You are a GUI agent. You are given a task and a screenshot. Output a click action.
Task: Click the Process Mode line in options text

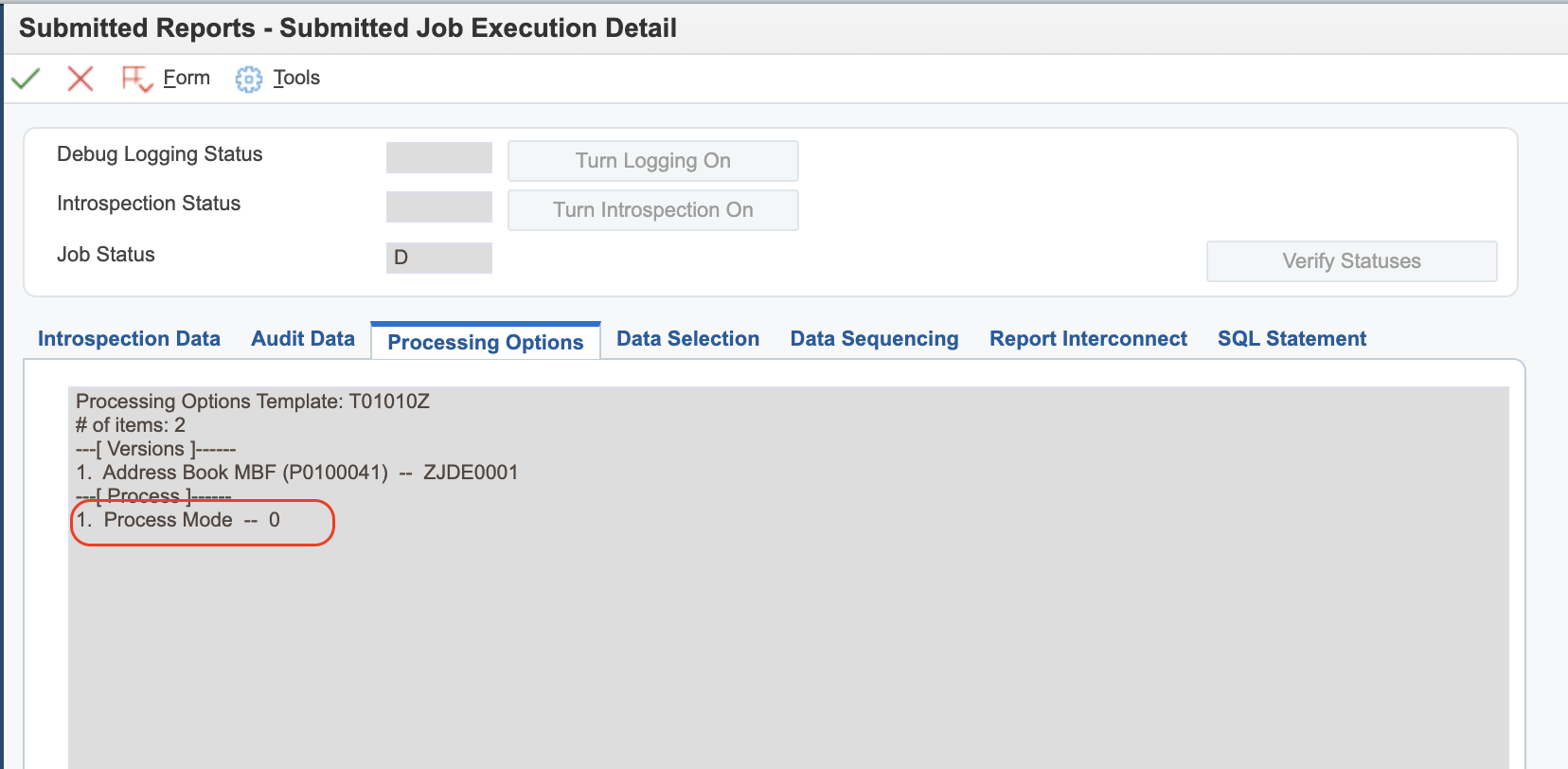[x=178, y=520]
